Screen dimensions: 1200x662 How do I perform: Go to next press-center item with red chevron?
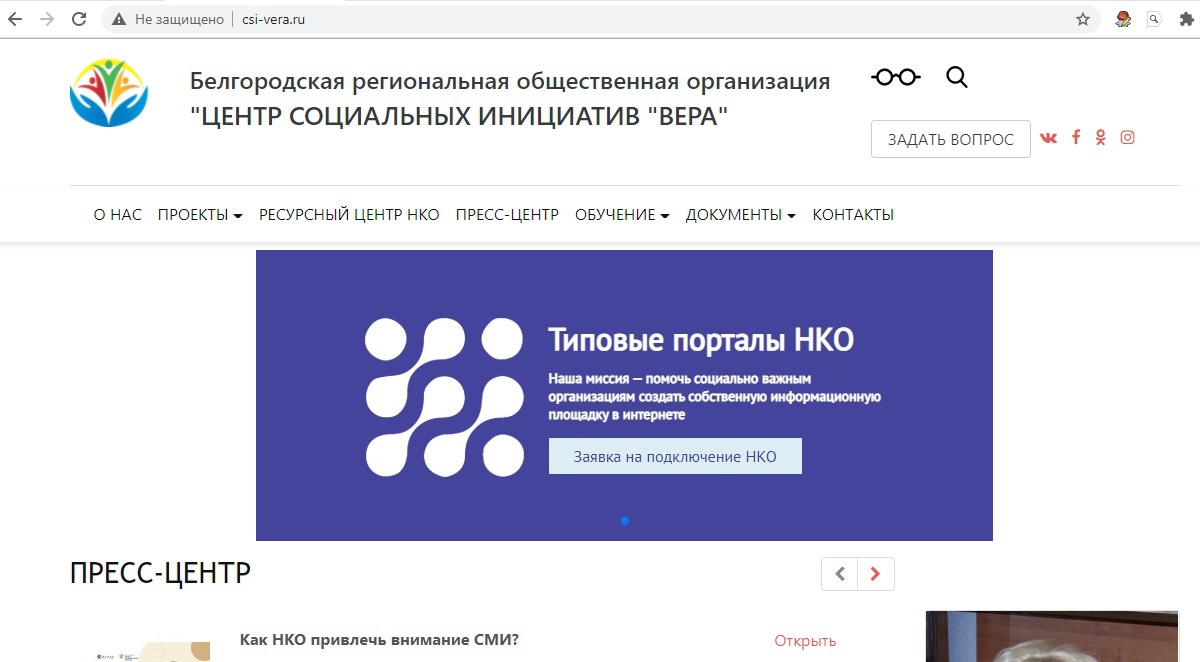pyautogui.click(x=876, y=574)
